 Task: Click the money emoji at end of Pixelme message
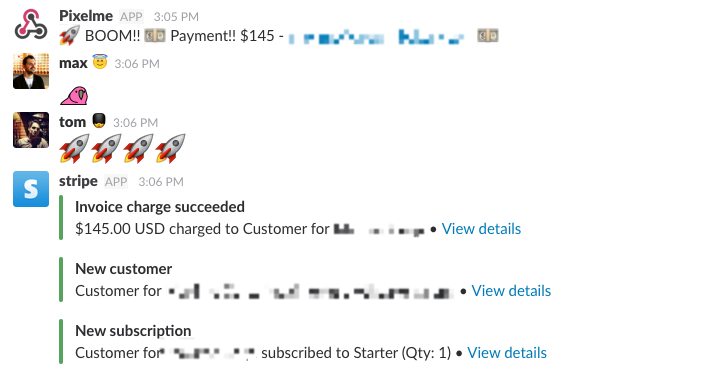(488, 35)
